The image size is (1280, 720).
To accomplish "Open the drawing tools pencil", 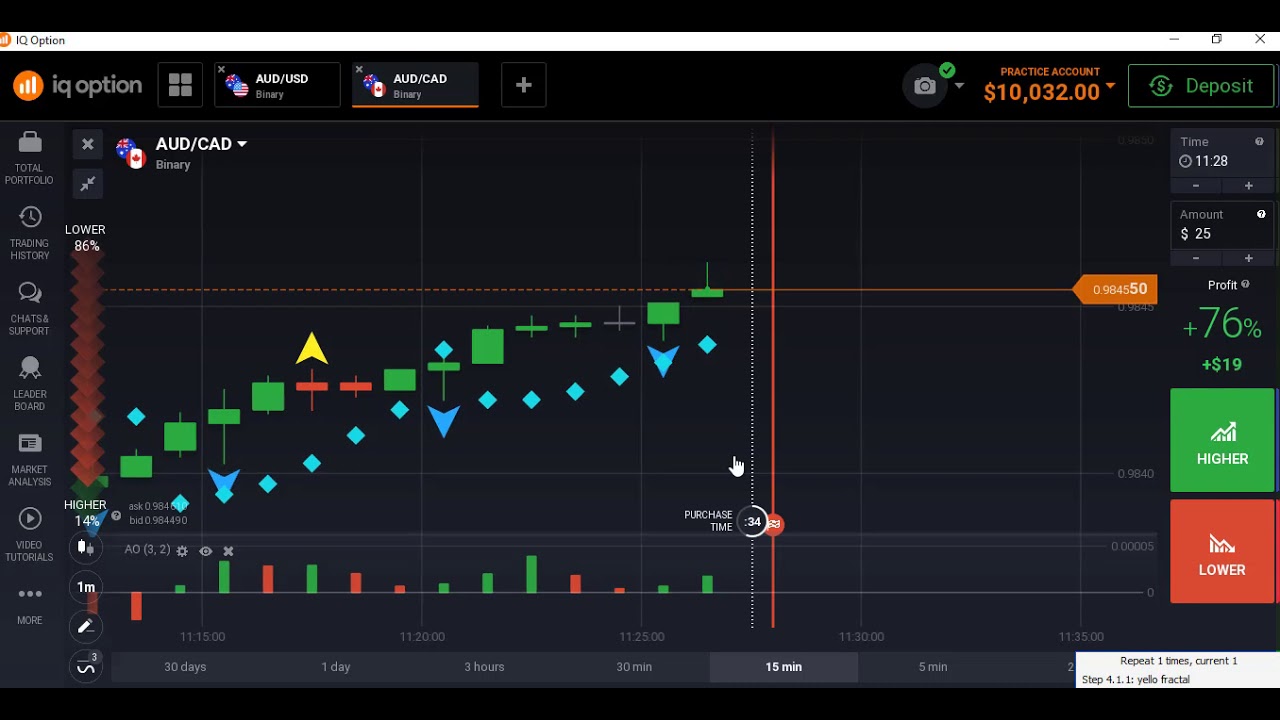I will click(x=86, y=626).
